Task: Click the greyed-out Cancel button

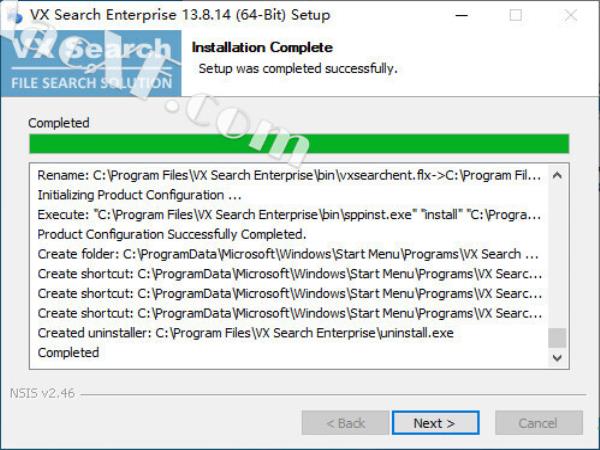Action: click(539, 423)
